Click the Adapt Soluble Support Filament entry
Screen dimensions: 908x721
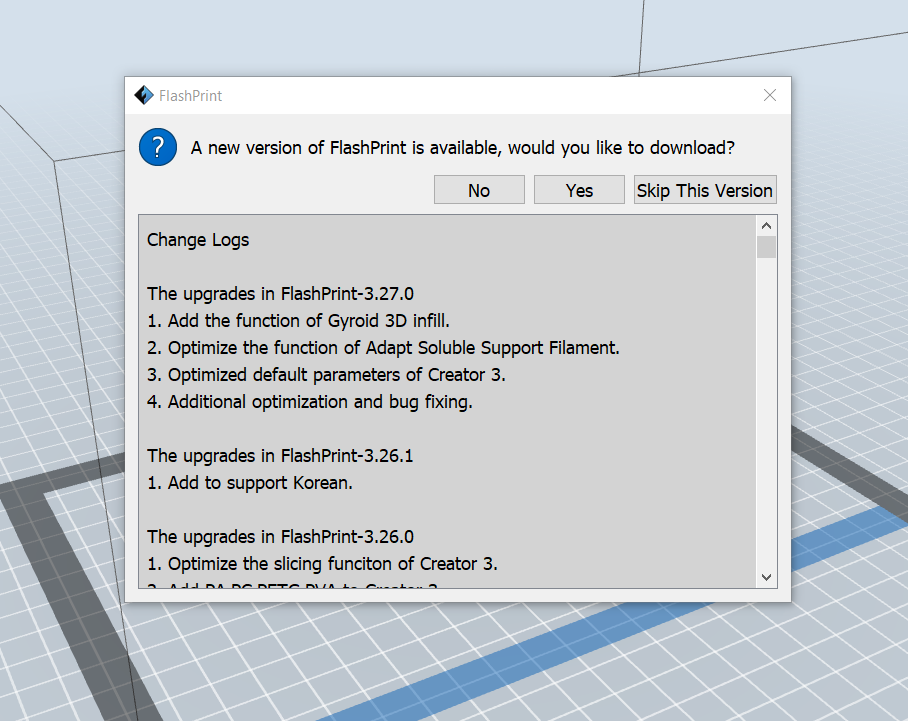[x=384, y=348]
